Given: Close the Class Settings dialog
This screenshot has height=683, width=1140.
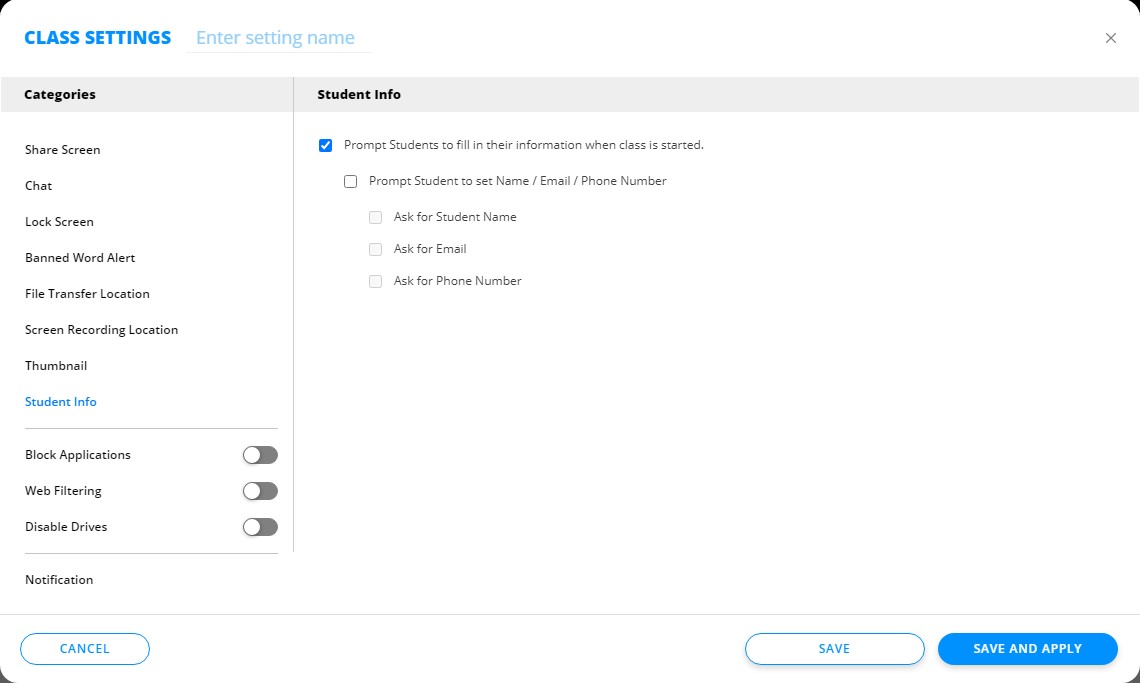Looking at the screenshot, I should (x=1110, y=38).
